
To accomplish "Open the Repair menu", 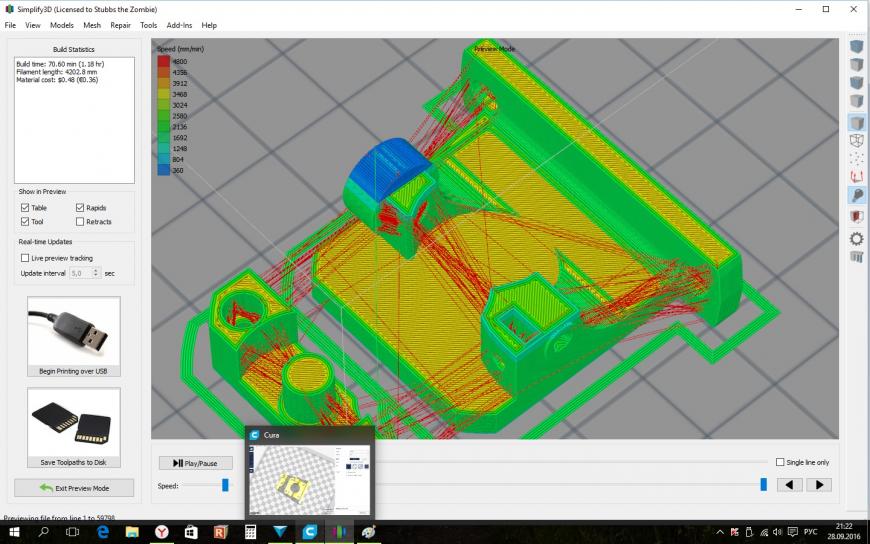I will pyautogui.click(x=120, y=25).
